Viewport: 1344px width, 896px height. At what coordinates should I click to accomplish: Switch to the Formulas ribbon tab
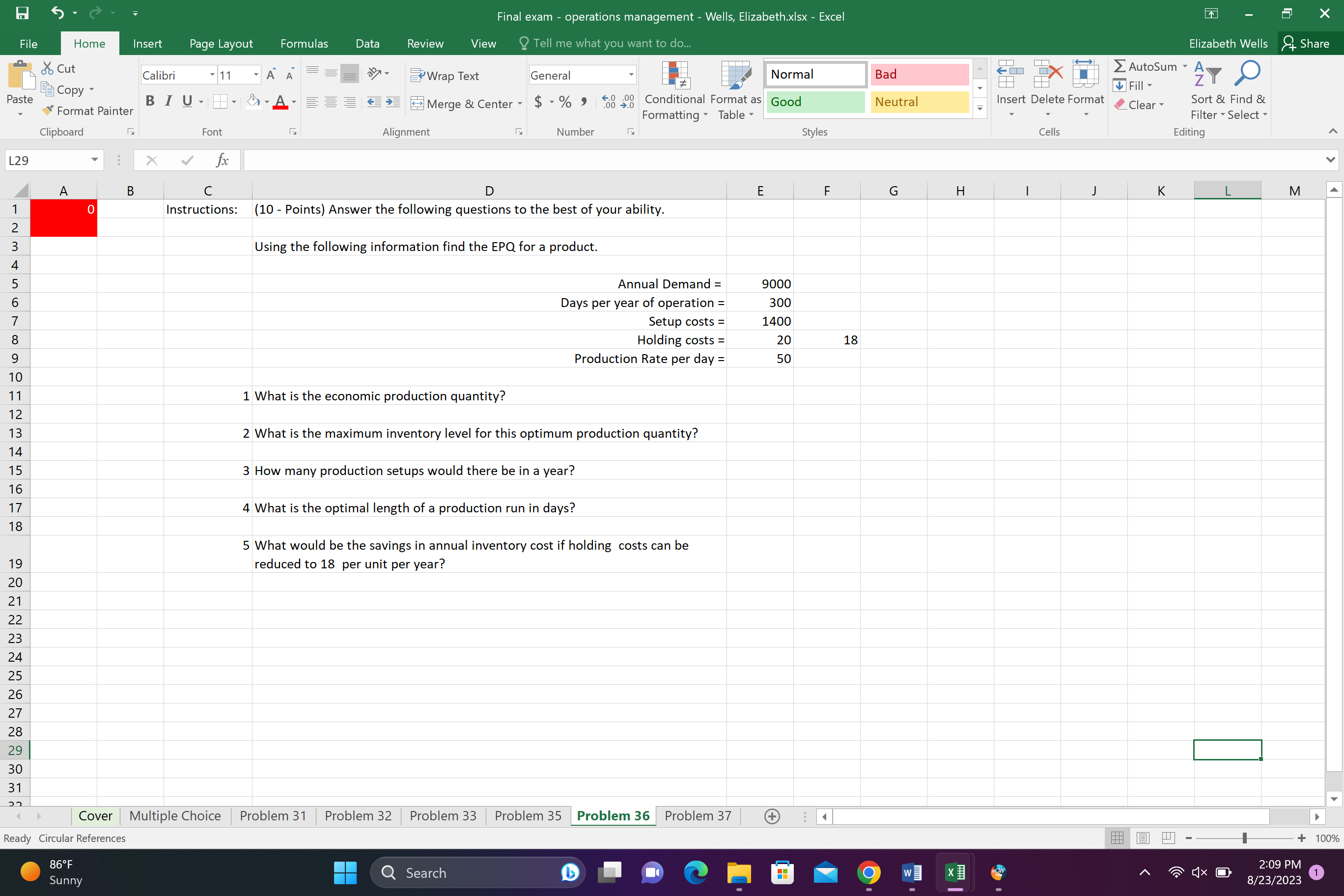click(x=304, y=43)
